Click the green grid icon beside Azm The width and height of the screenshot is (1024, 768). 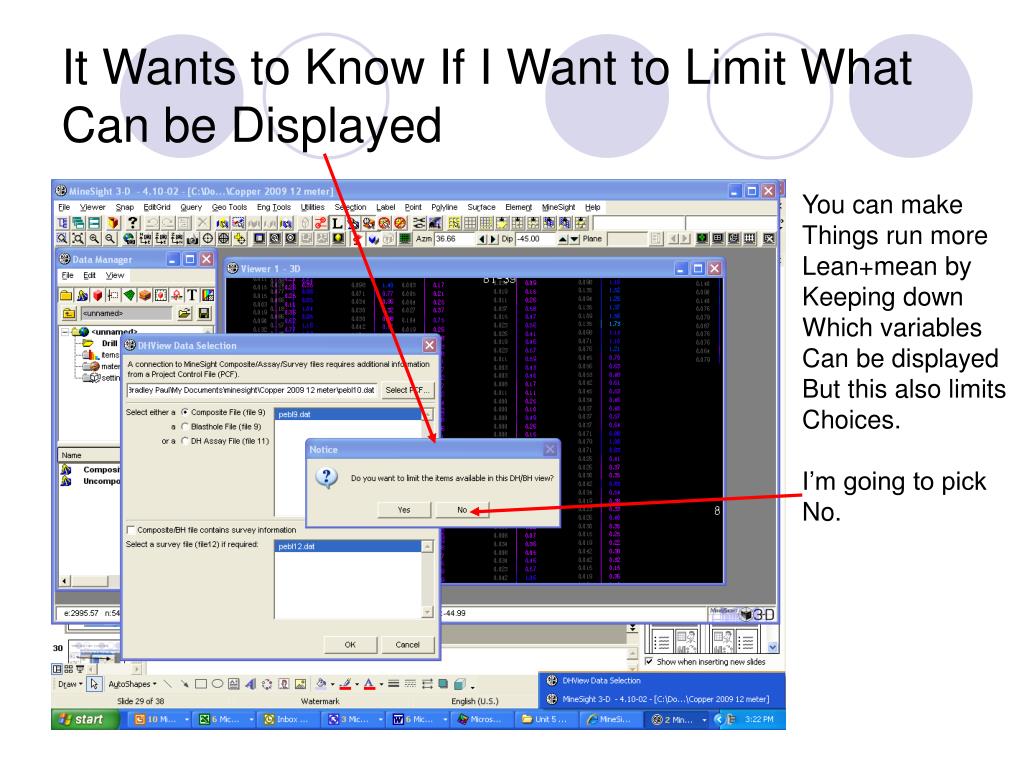(405, 238)
